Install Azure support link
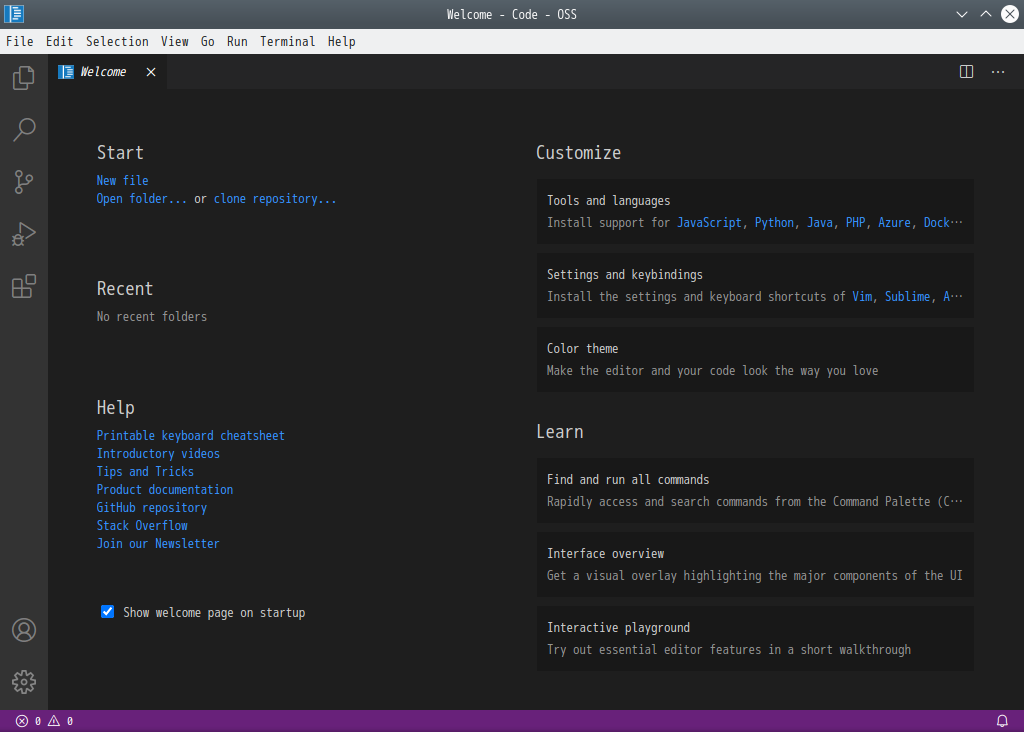The image size is (1024, 732). 894,223
